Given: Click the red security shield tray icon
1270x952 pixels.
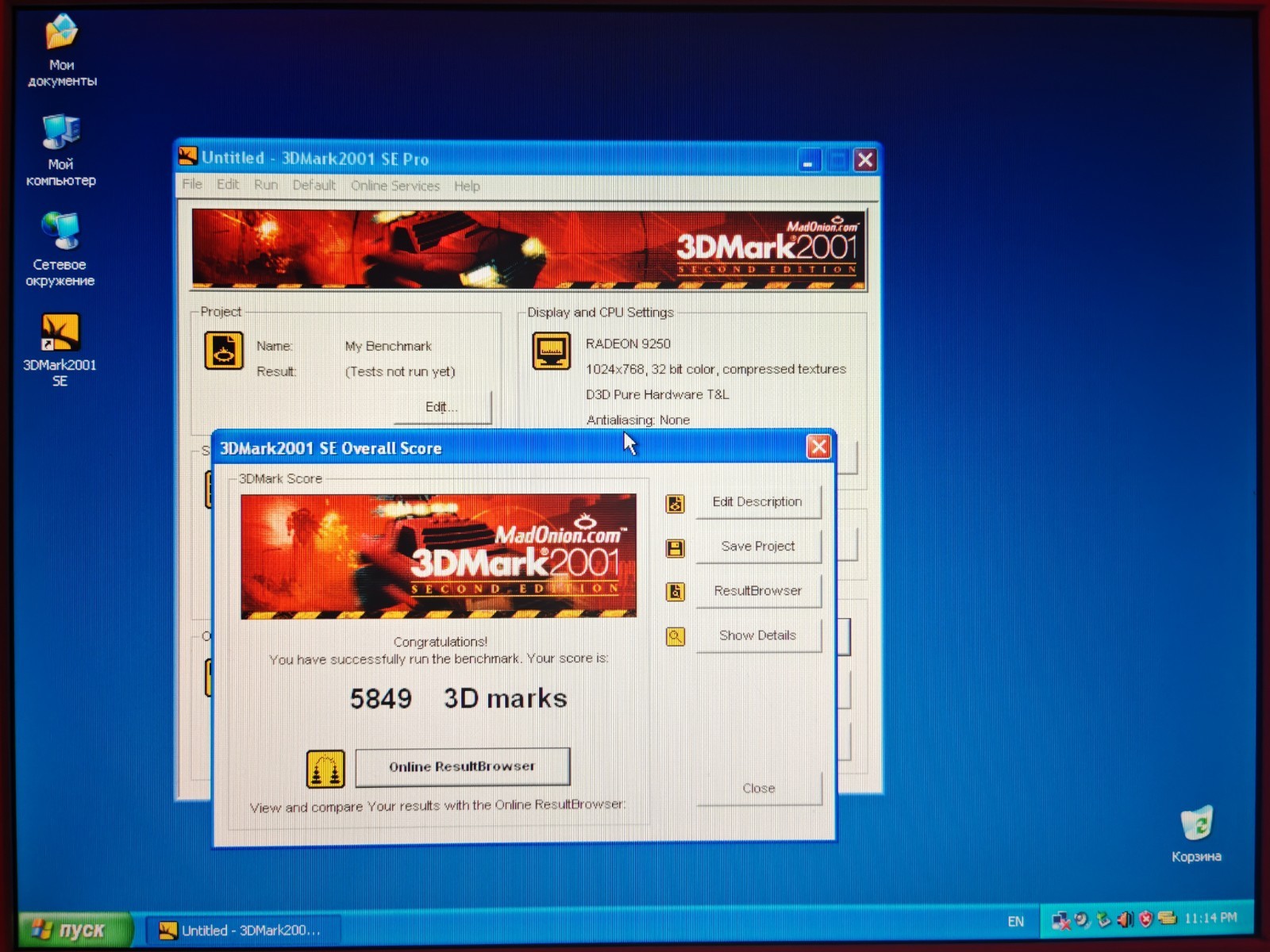Looking at the screenshot, I should [1145, 919].
